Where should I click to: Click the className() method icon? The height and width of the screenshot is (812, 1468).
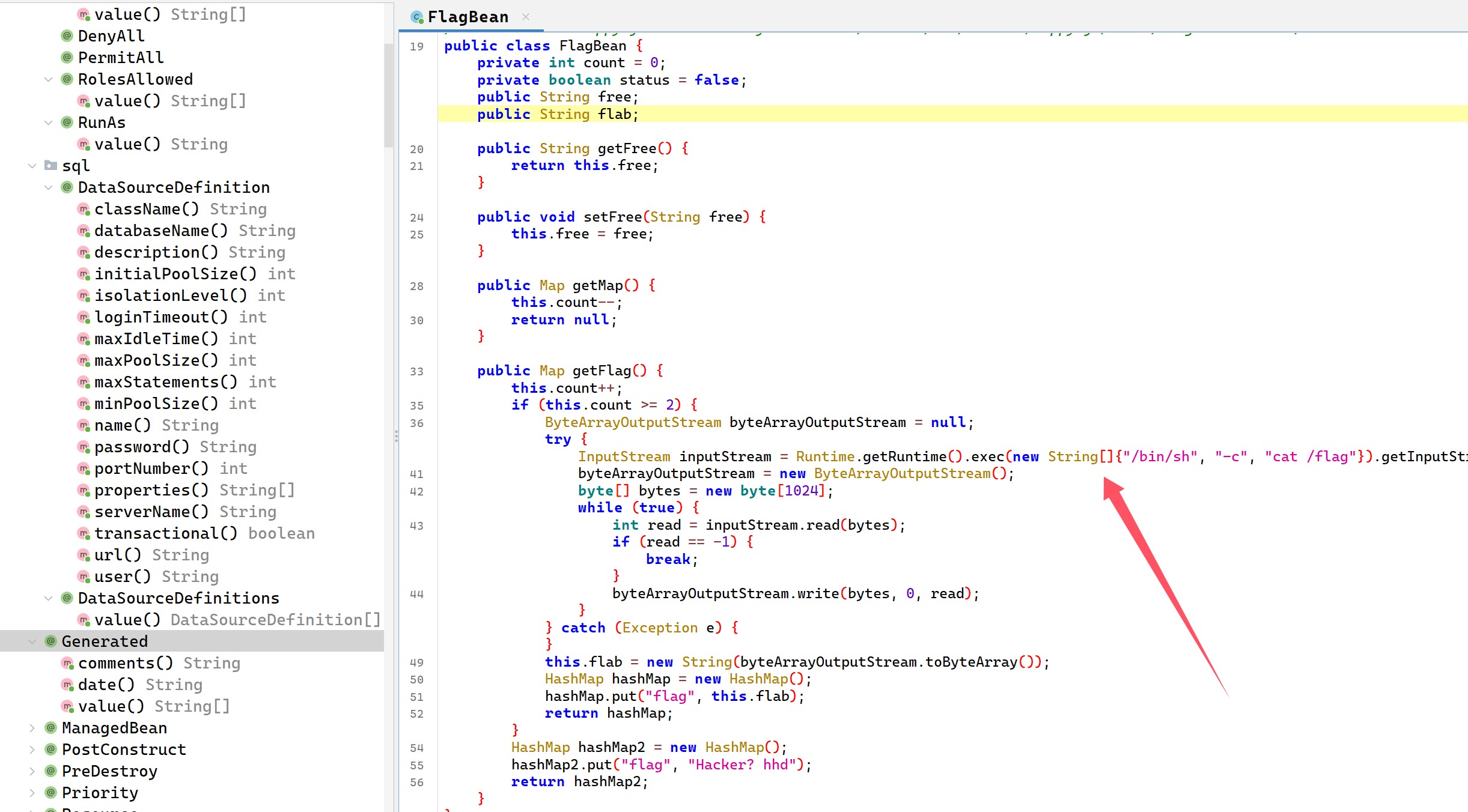tap(84, 209)
